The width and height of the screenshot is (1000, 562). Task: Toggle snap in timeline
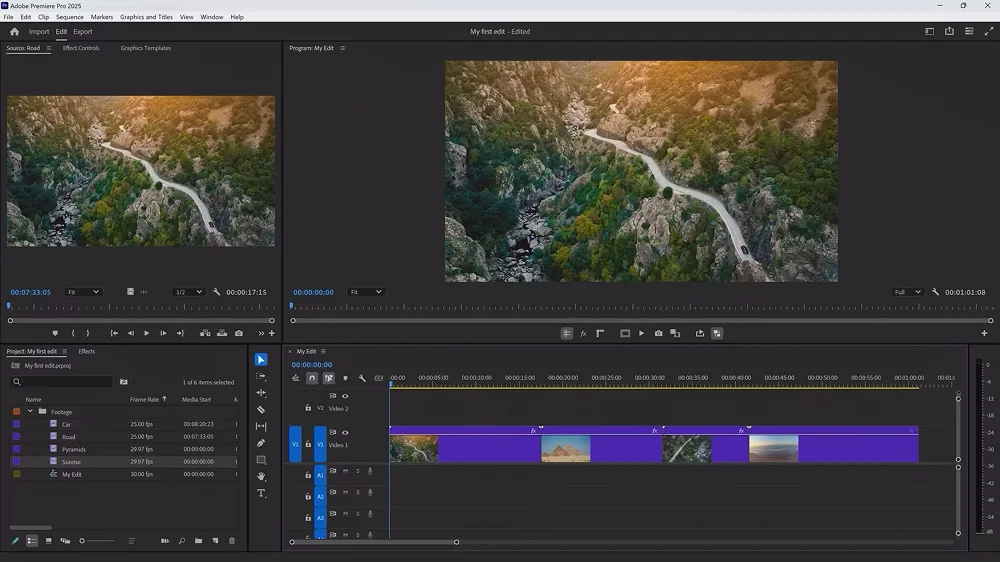[x=312, y=378]
